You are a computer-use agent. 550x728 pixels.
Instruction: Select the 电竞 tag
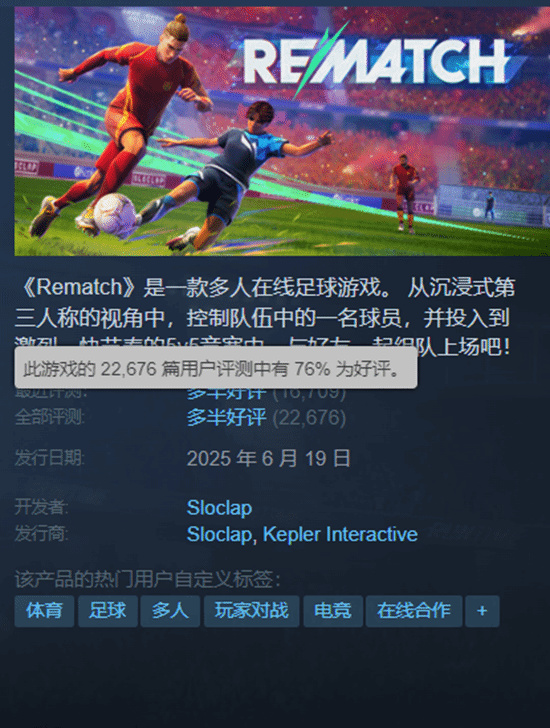tap(333, 611)
